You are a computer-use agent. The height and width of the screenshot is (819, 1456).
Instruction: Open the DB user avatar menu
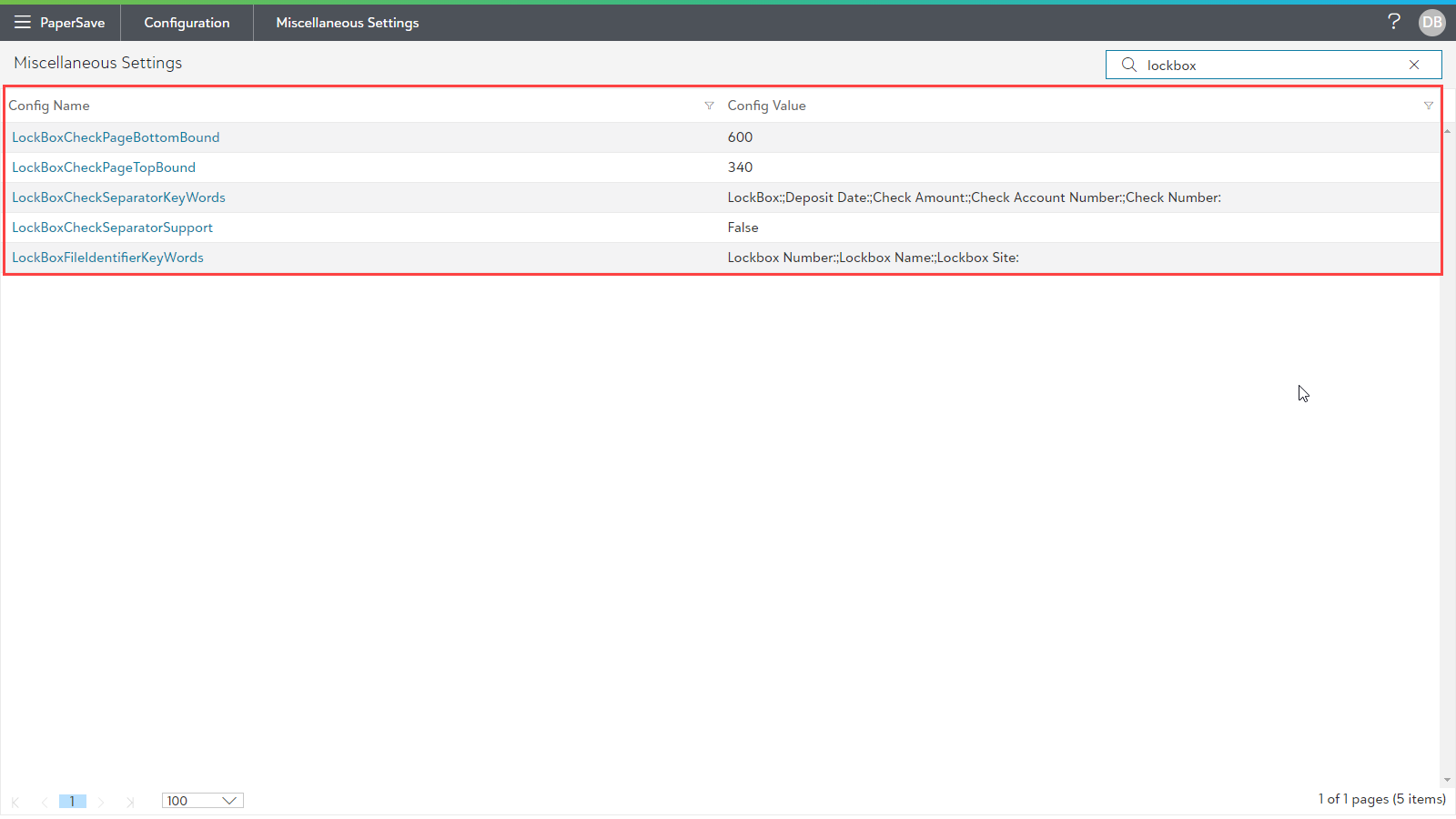(x=1431, y=22)
